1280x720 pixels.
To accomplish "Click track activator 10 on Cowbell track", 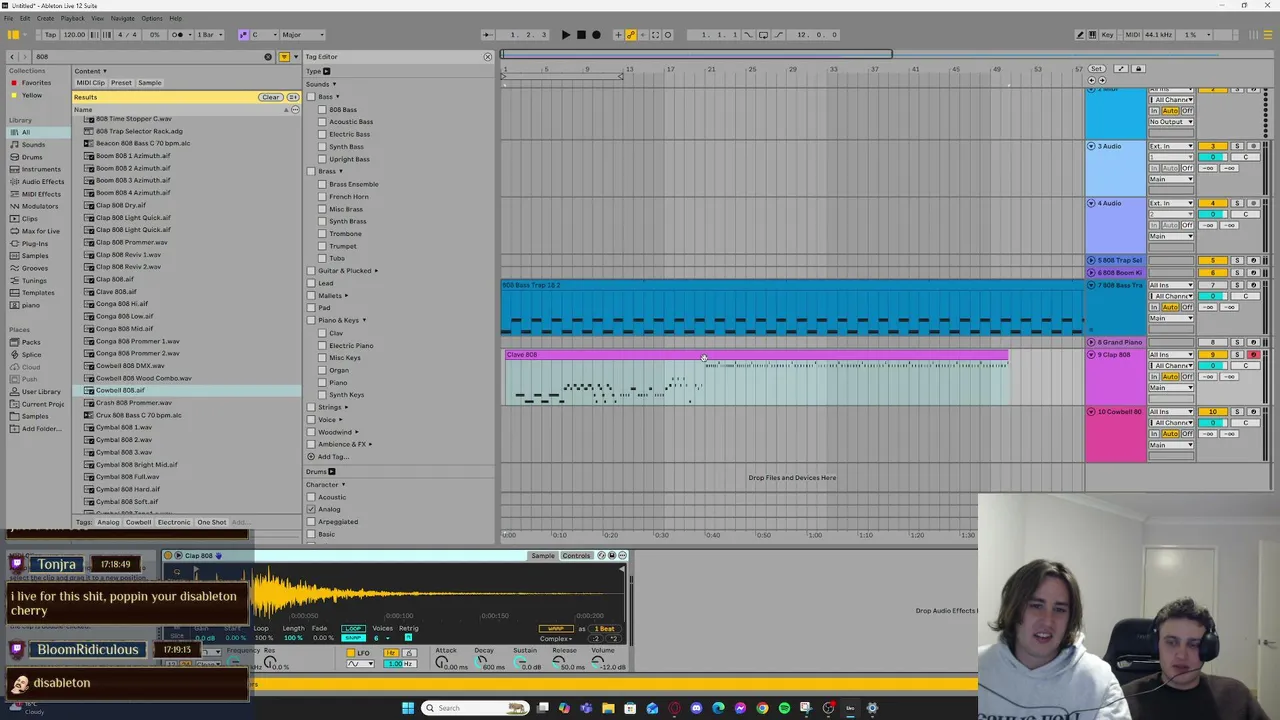I will pyautogui.click(x=1213, y=412).
